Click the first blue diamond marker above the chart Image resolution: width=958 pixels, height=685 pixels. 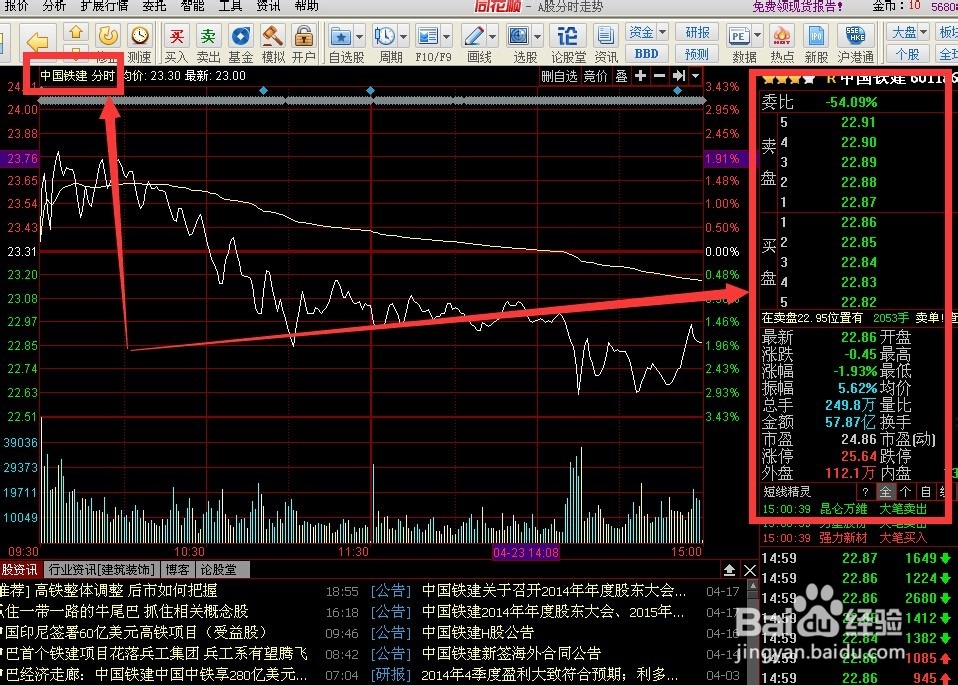point(263,90)
